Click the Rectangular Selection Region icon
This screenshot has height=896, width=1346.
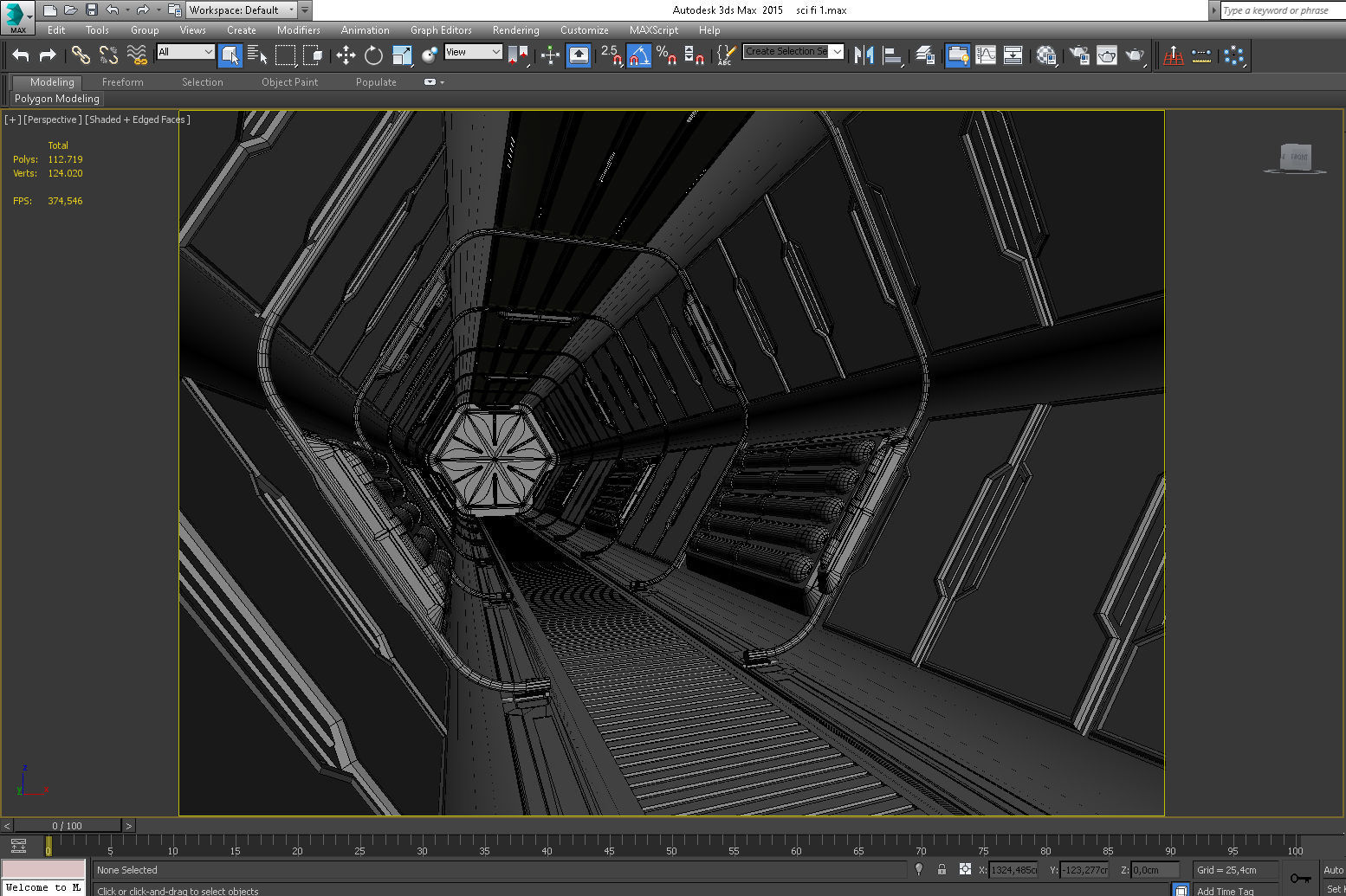click(x=285, y=55)
